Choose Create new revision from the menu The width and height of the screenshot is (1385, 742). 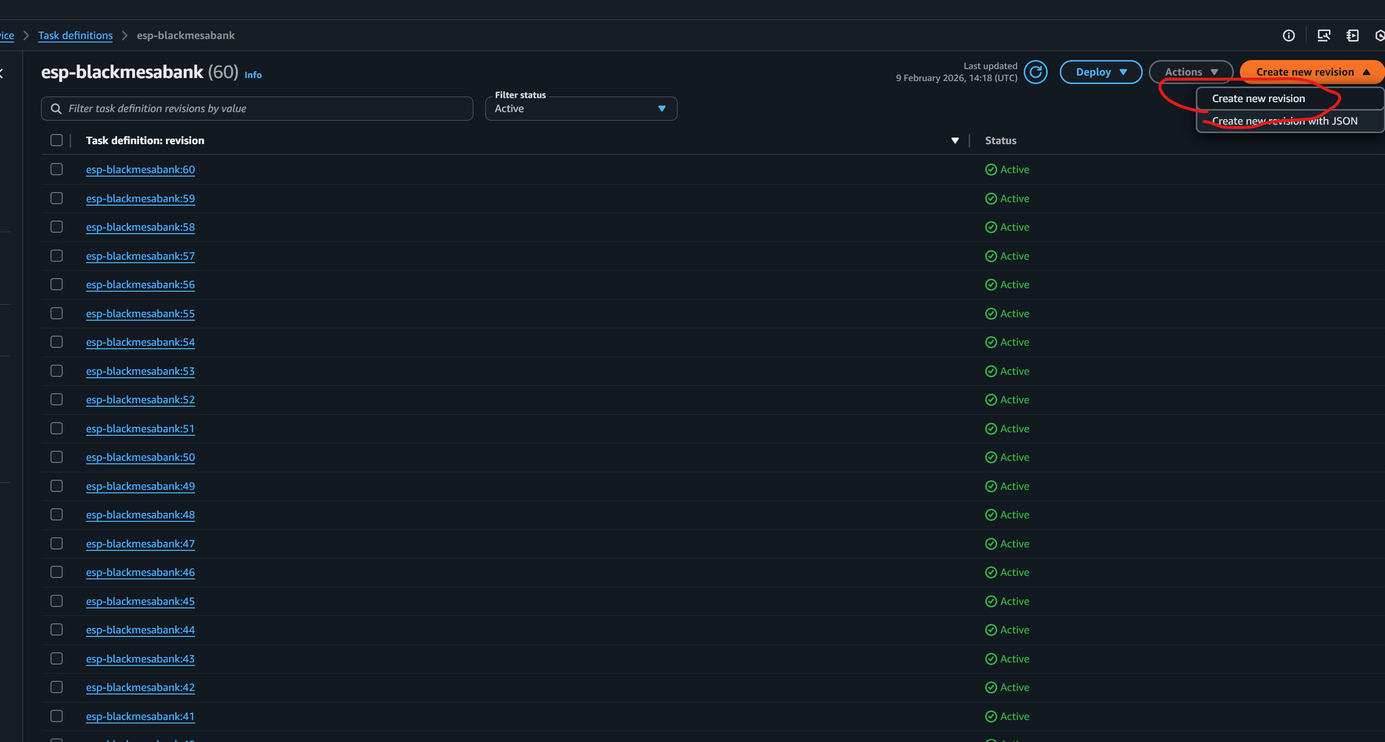(x=1258, y=99)
